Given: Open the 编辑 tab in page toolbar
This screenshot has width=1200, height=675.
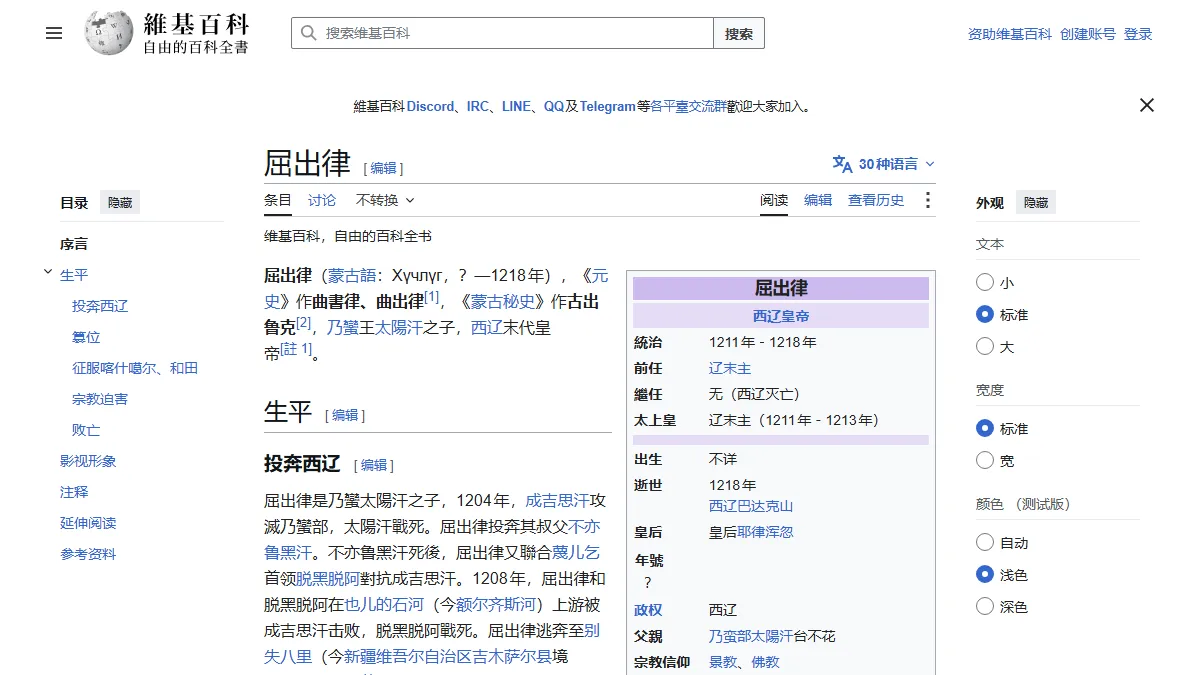Looking at the screenshot, I should [818, 200].
